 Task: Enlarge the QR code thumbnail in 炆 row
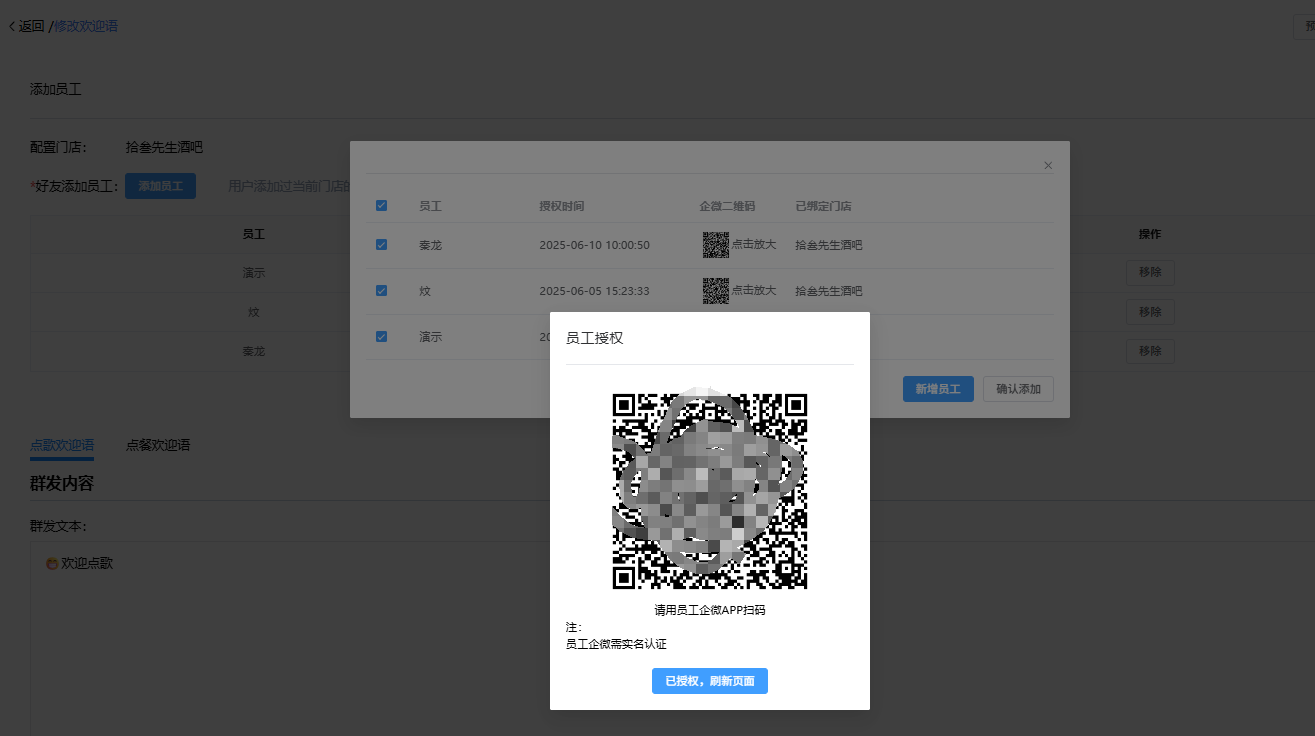click(715, 290)
